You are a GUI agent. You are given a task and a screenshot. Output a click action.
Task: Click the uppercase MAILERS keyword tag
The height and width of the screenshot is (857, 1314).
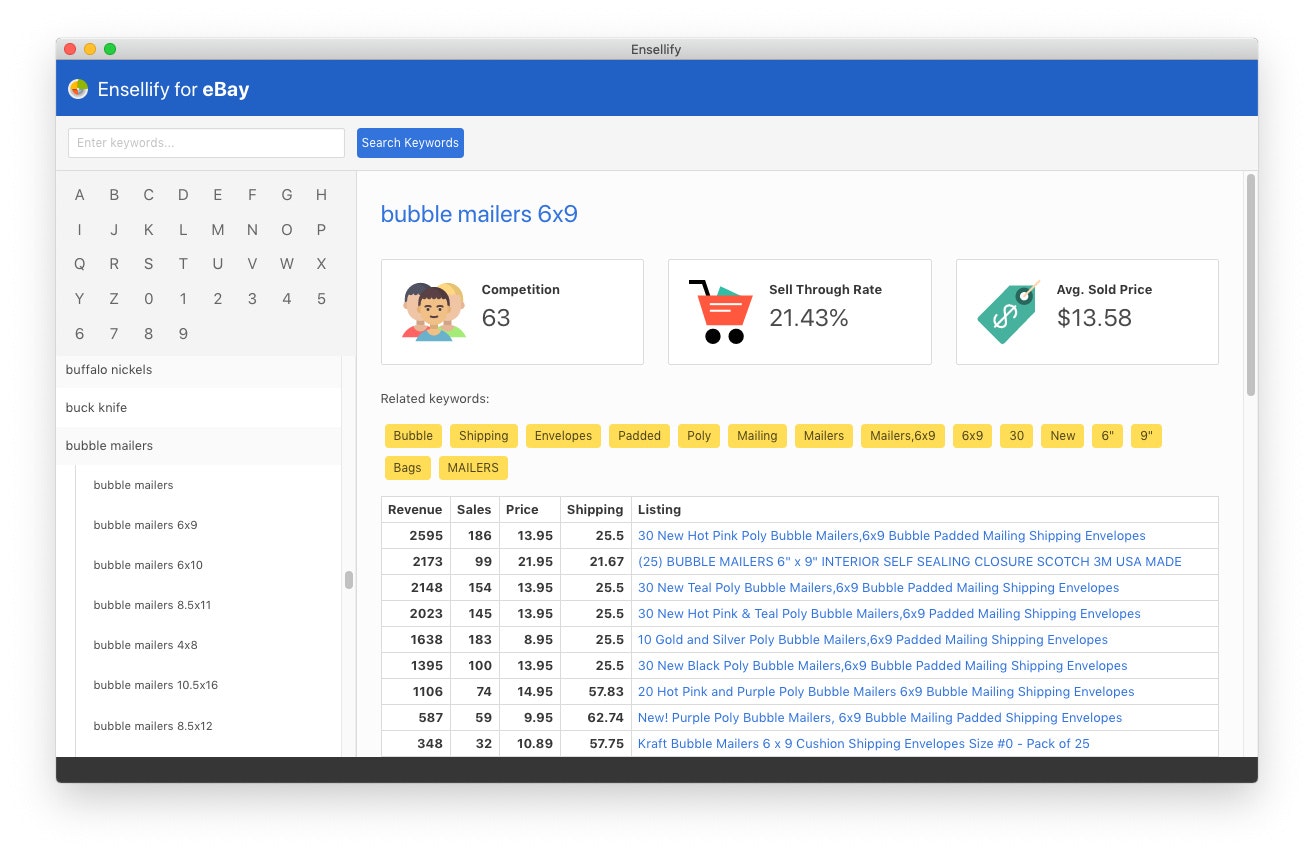473,468
